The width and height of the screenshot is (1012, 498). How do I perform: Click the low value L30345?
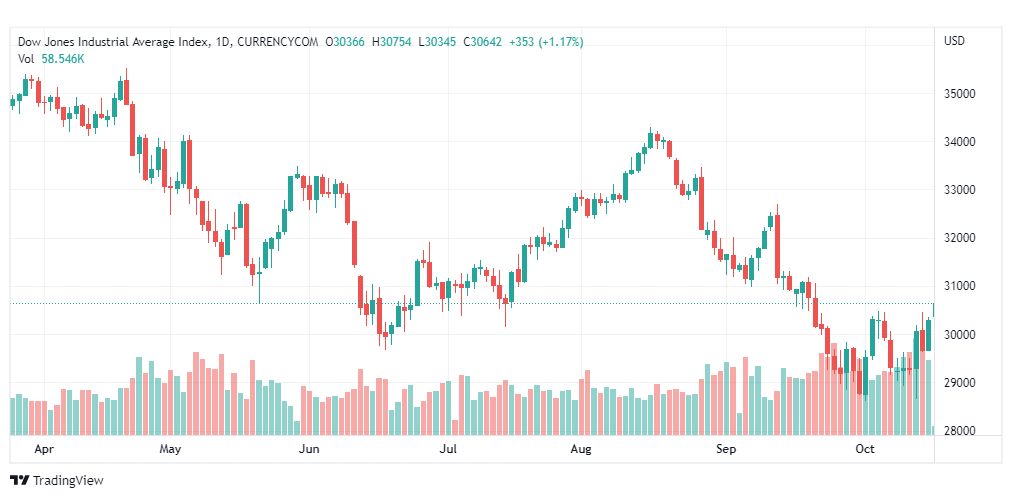[x=438, y=42]
